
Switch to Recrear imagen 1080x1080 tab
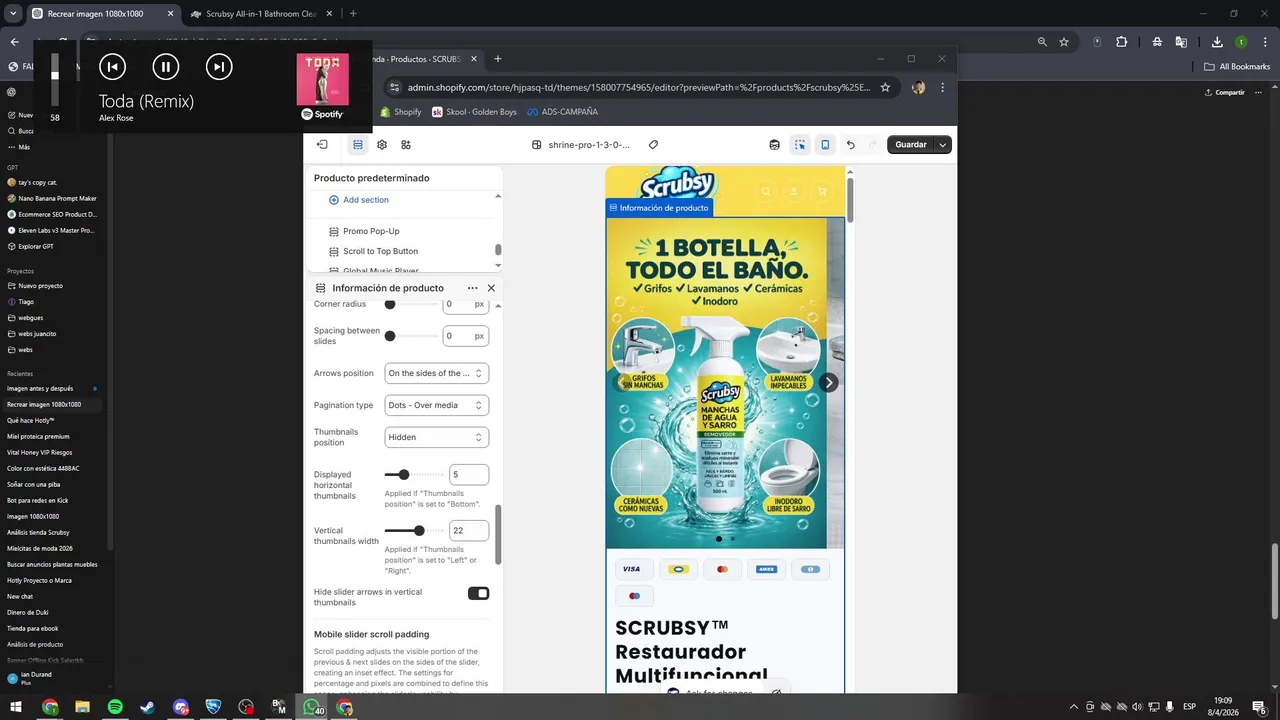click(x=103, y=14)
